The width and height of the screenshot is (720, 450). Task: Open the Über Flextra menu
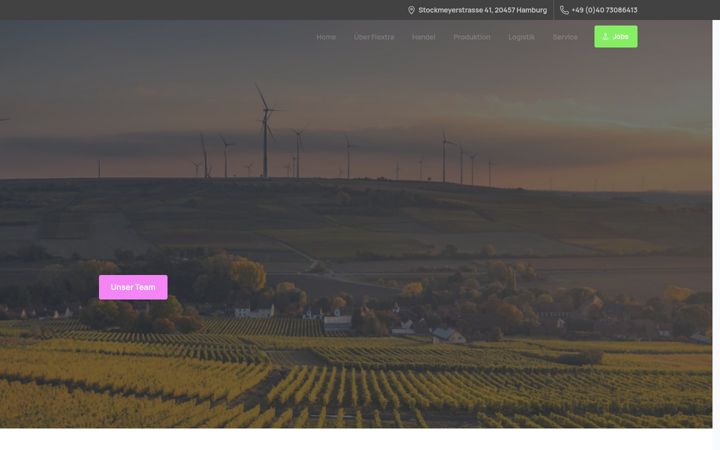click(x=374, y=37)
